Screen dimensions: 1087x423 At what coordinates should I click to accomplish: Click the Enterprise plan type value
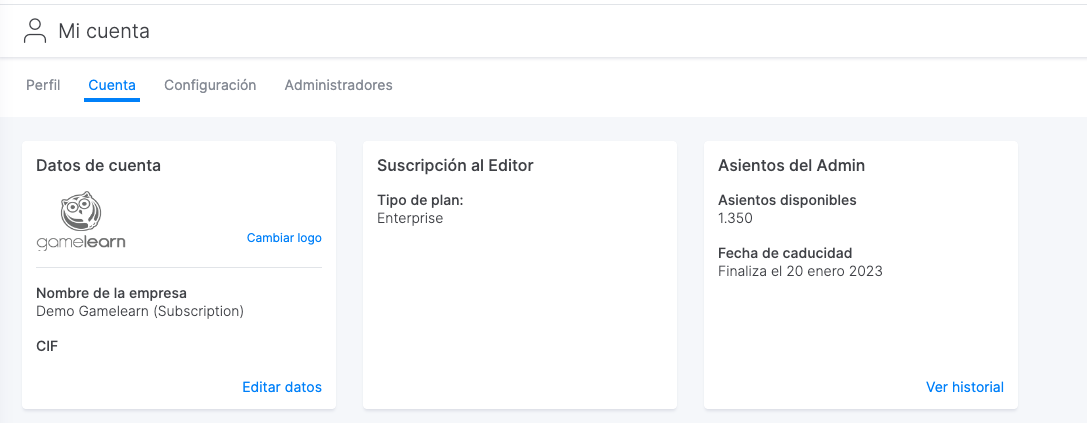410,218
